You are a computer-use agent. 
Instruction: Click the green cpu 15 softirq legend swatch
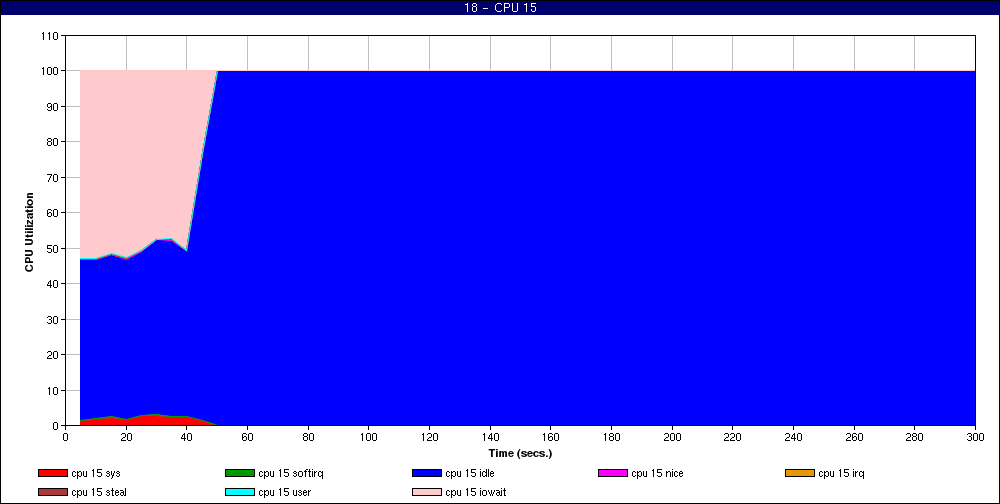click(x=240, y=473)
